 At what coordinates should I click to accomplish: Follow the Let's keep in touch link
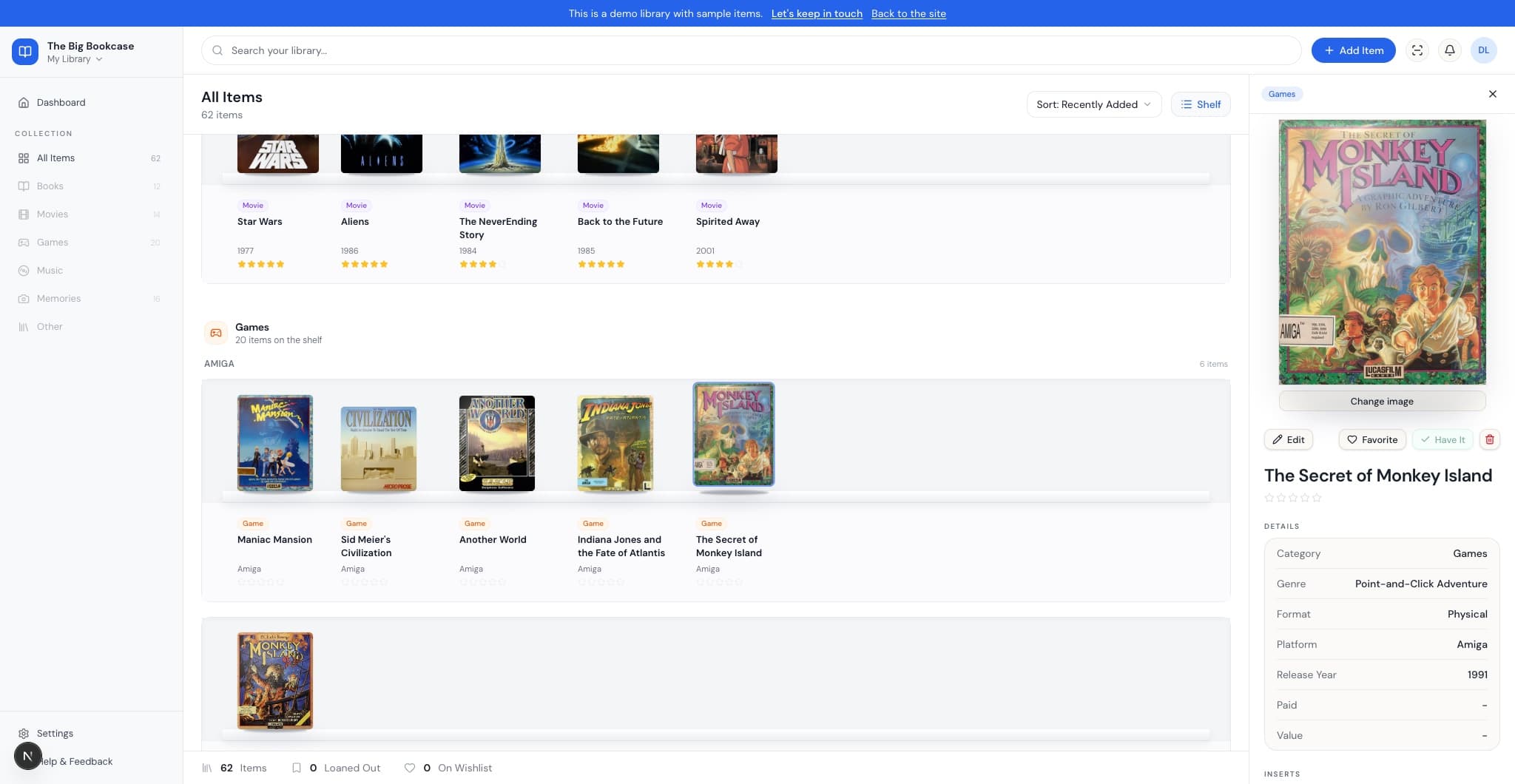(x=817, y=13)
